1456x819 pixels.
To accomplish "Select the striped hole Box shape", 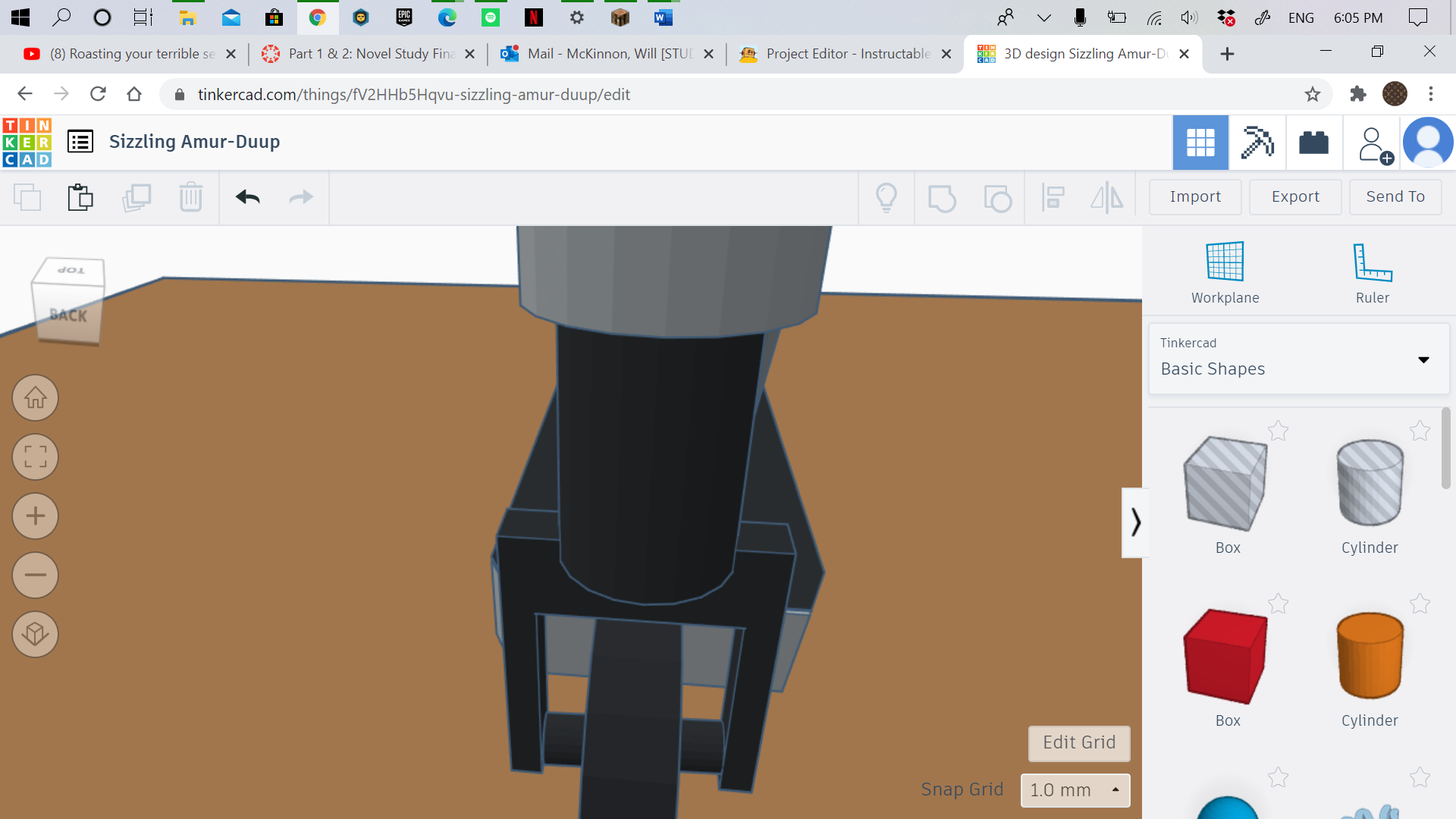I will pos(1226,484).
